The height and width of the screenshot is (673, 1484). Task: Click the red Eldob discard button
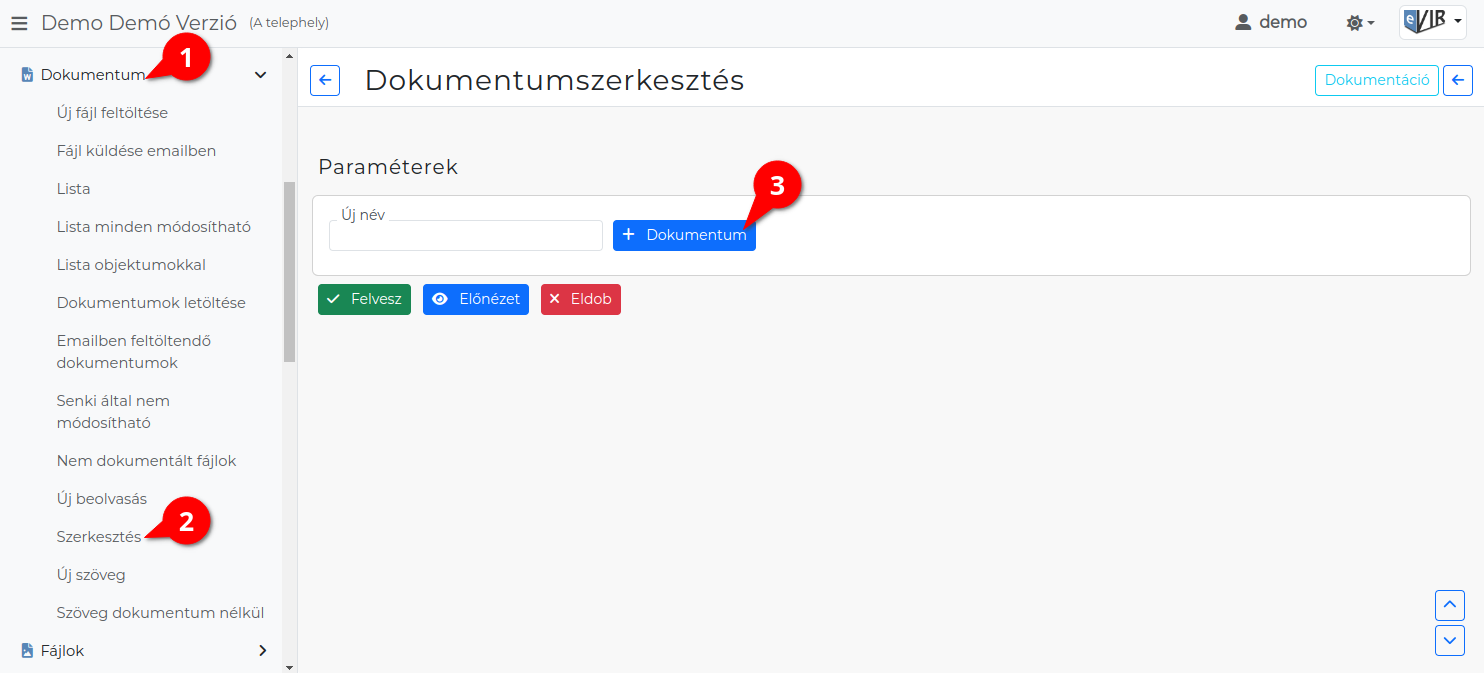(580, 299)
